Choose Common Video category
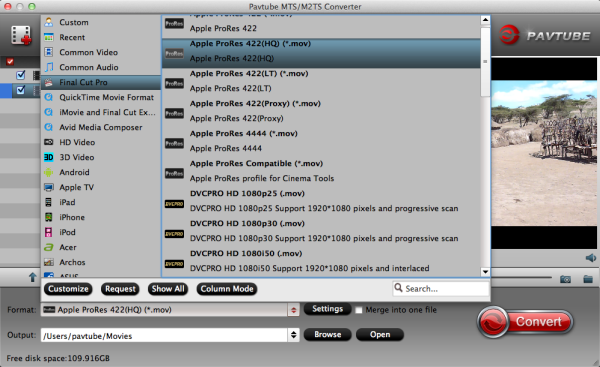600x367 pixels. [x=101, y=52]
